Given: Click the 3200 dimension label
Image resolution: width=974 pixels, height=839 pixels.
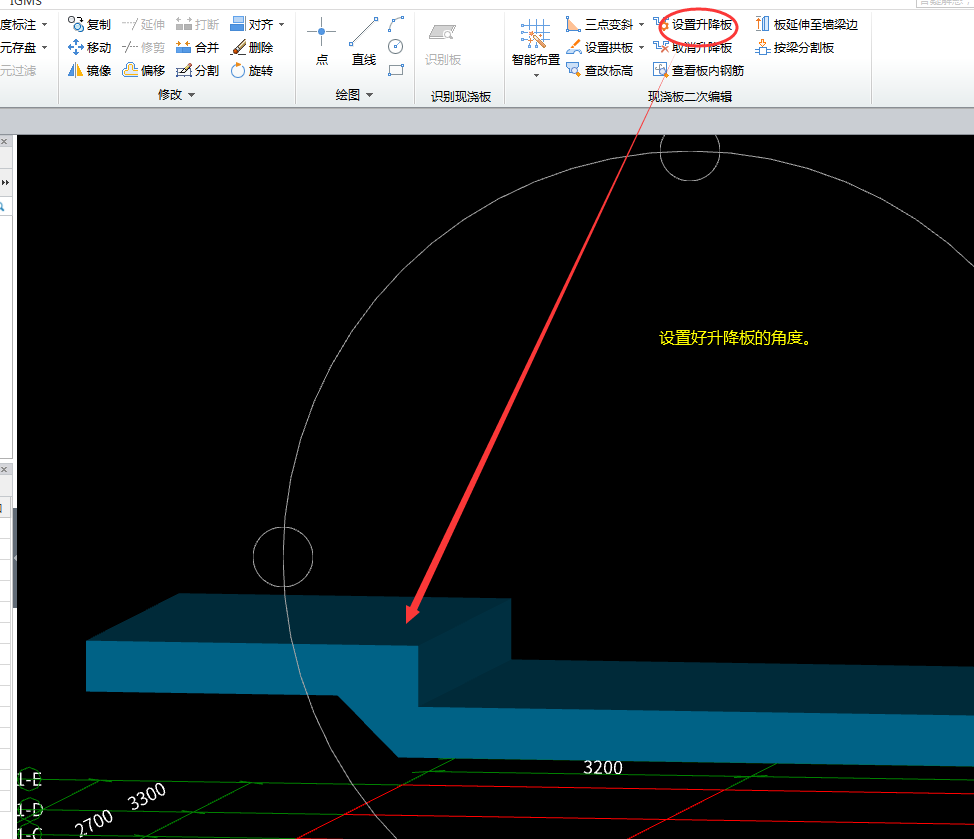Looking at the screenshot, I should tap(603, 767).
